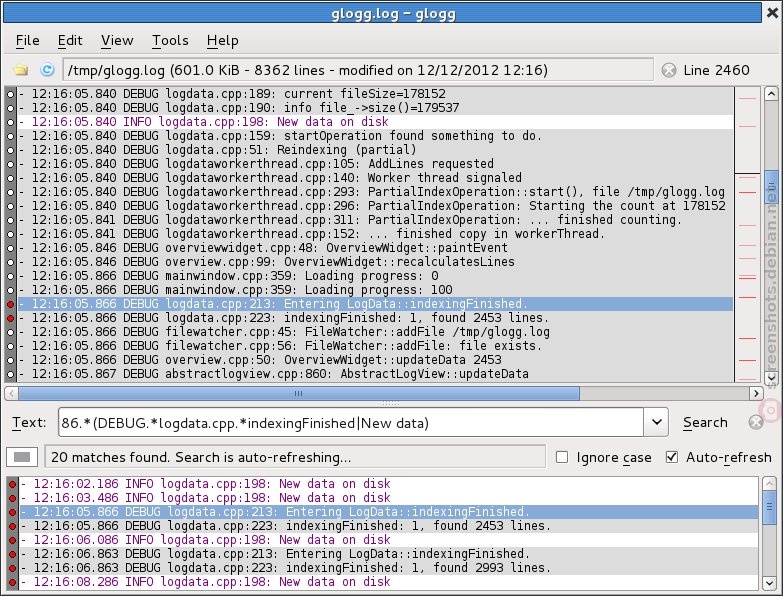The image size is (783, 596).
Task: Select filtered line '12:16:08.286 INFO New data on disk'
Action: coord(389,582)
